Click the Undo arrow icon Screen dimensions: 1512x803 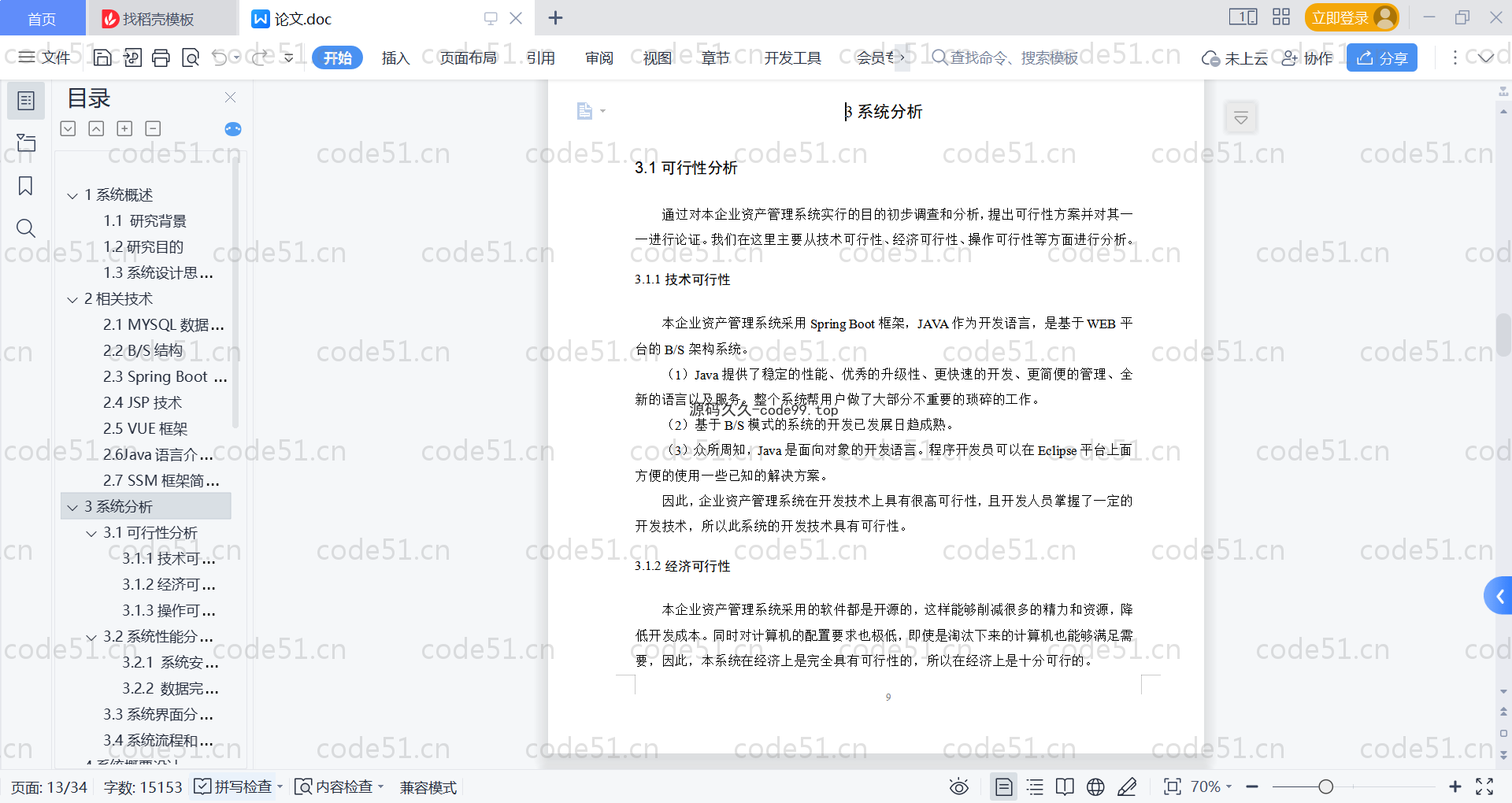coord(220,57)
